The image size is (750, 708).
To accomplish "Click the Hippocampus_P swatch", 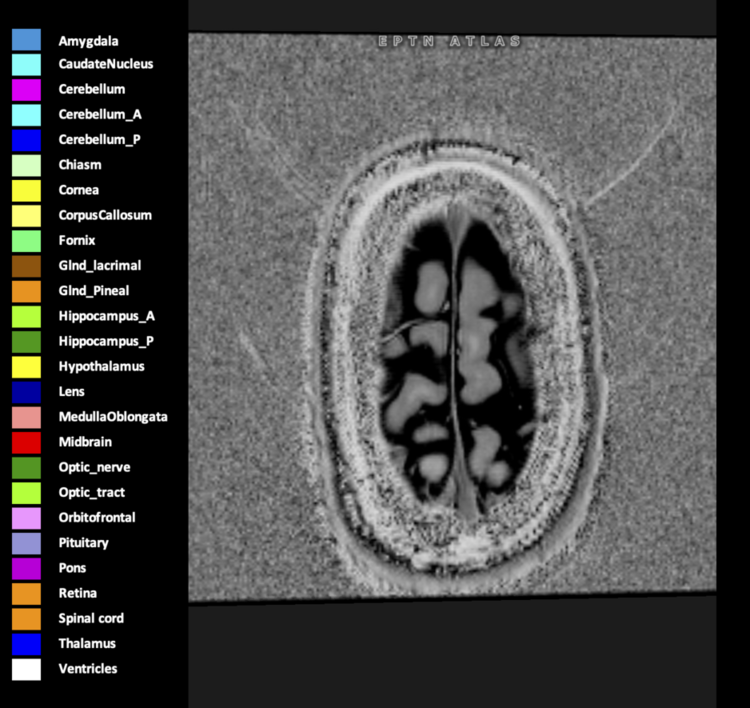I will click(x=26, y=342).
